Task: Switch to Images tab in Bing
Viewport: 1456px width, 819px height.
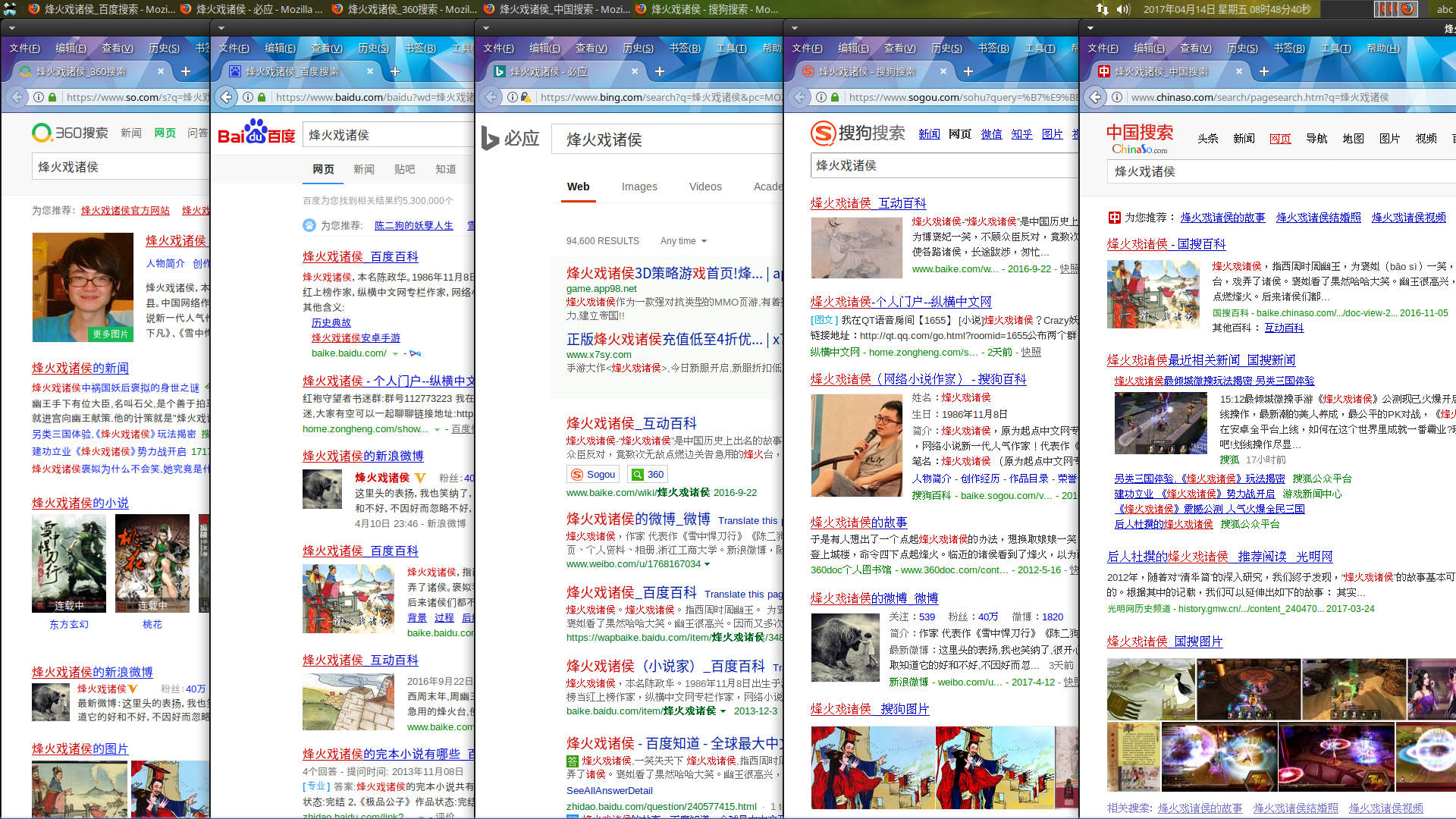Action: (x=639, y=187)
